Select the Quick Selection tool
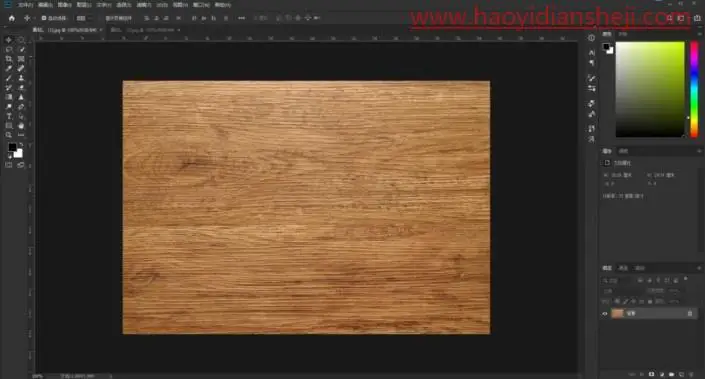The image size is (705, 379). (x=21, y=49)
